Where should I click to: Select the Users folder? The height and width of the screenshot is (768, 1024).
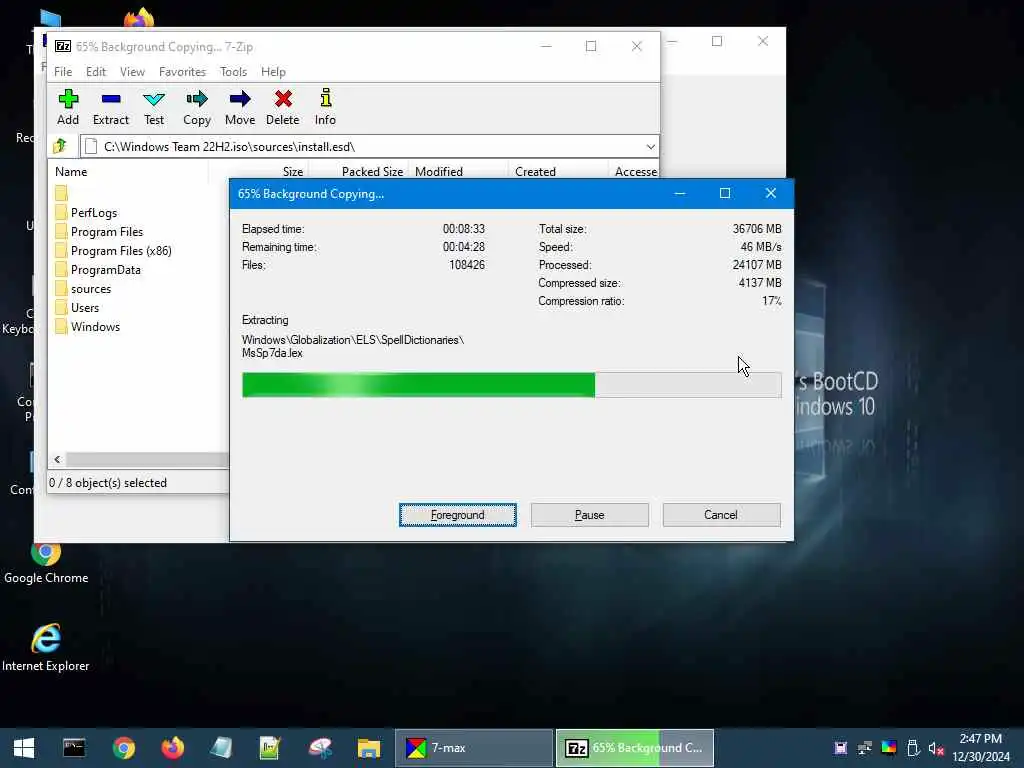[x=84, y=308]
